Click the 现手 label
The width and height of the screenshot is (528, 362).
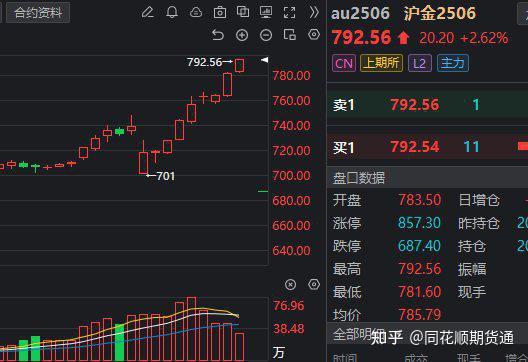(472, 292)
